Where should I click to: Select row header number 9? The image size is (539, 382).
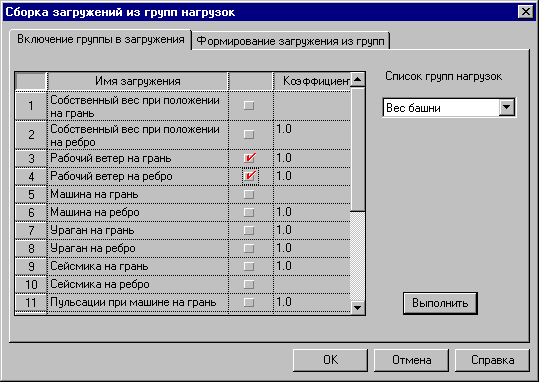tap(31, 266)
